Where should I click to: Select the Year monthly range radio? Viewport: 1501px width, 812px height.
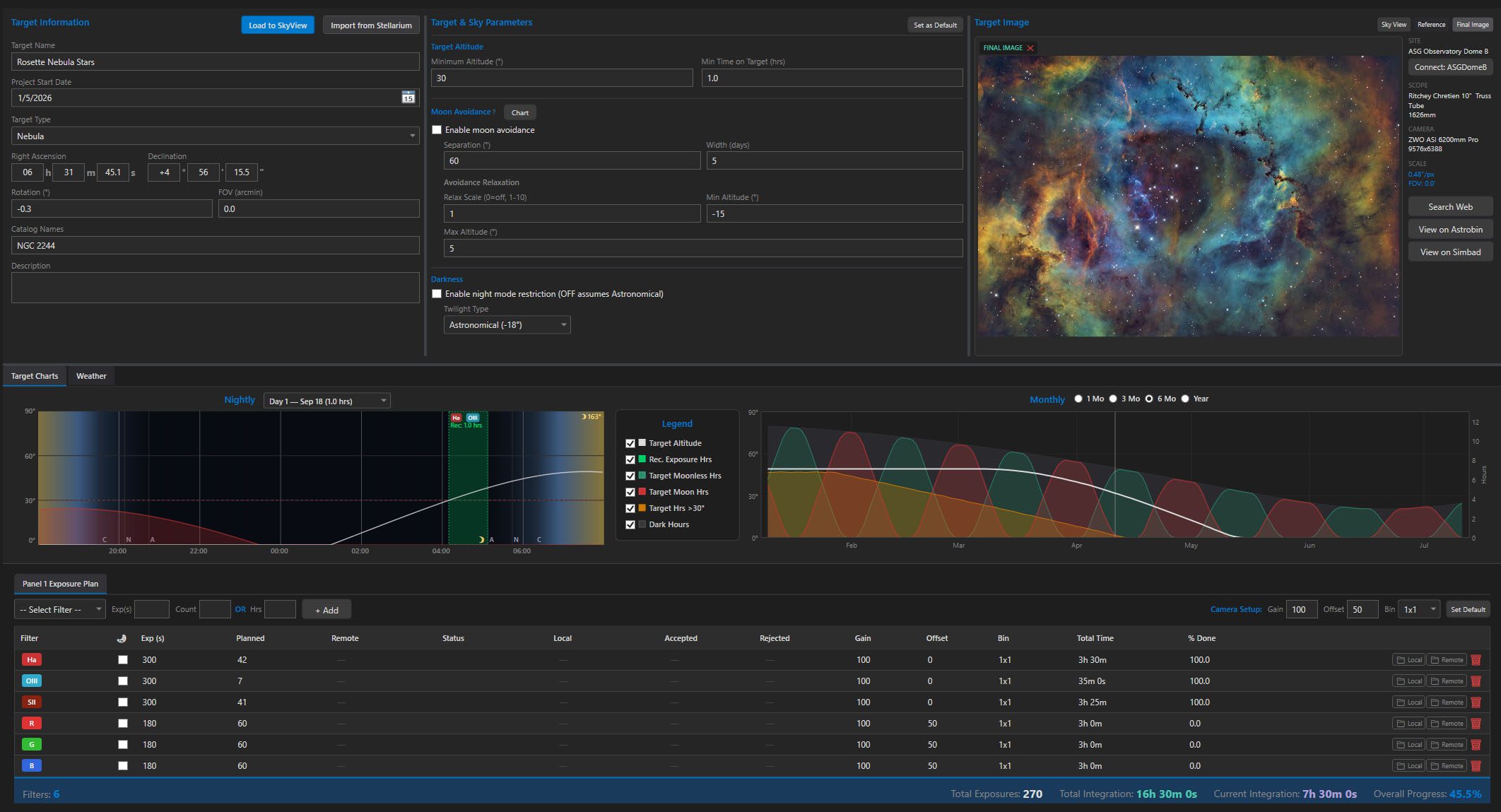click(x=1185, y=399)
